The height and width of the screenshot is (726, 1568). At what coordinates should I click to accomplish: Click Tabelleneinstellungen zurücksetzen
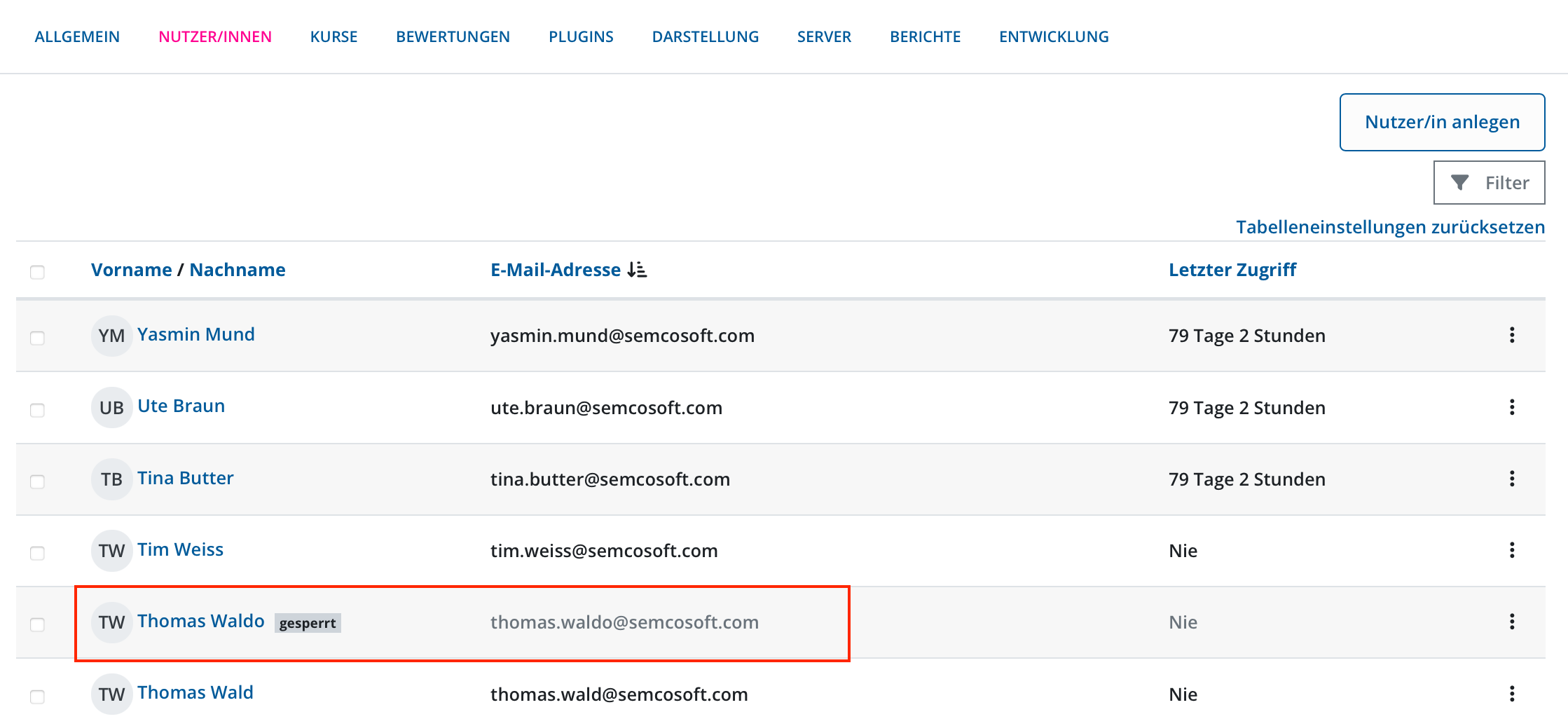pyautogui.click(x=1390, y=226)
